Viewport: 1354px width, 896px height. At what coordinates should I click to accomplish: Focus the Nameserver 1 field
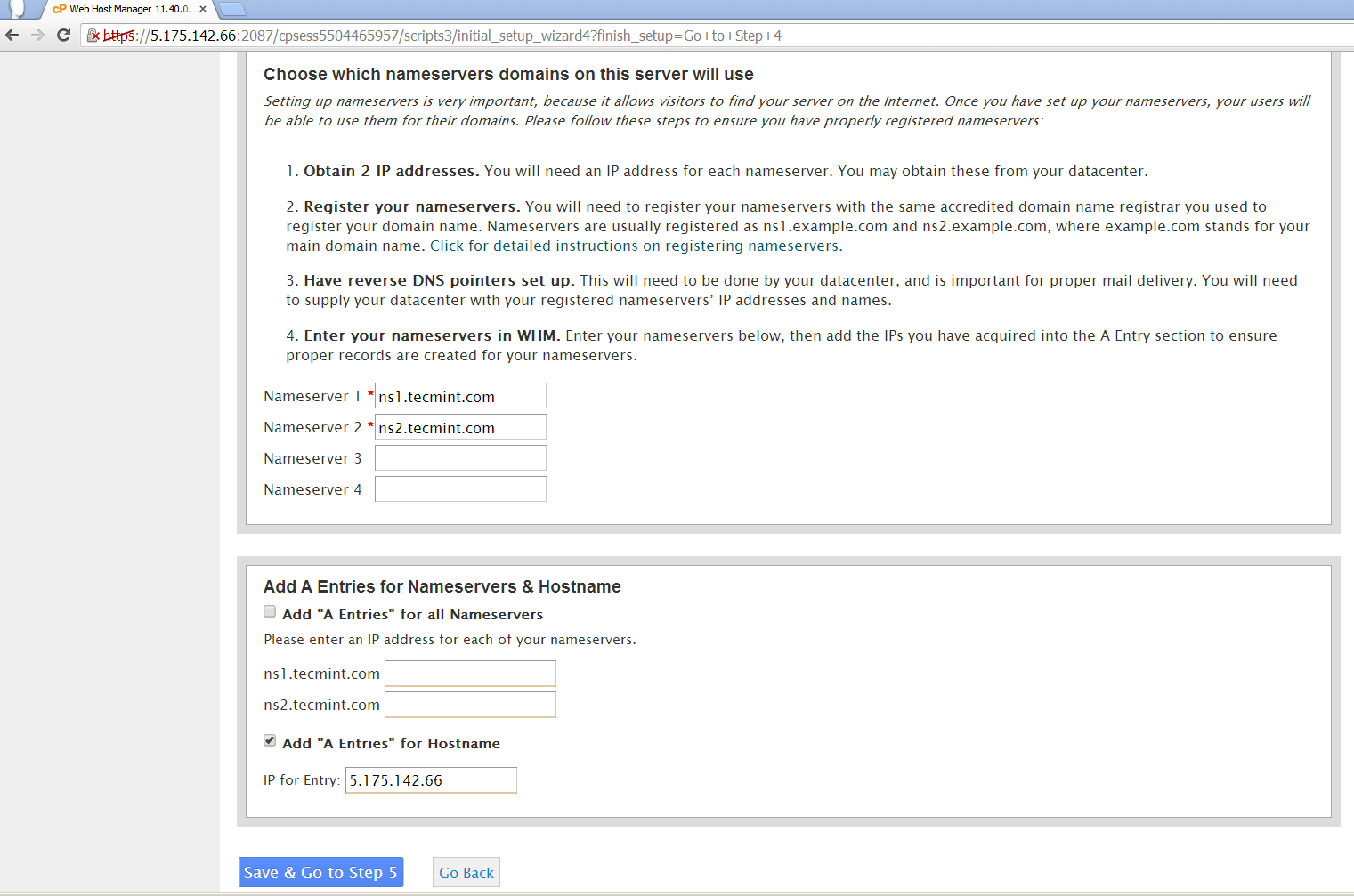pos(460,396)
